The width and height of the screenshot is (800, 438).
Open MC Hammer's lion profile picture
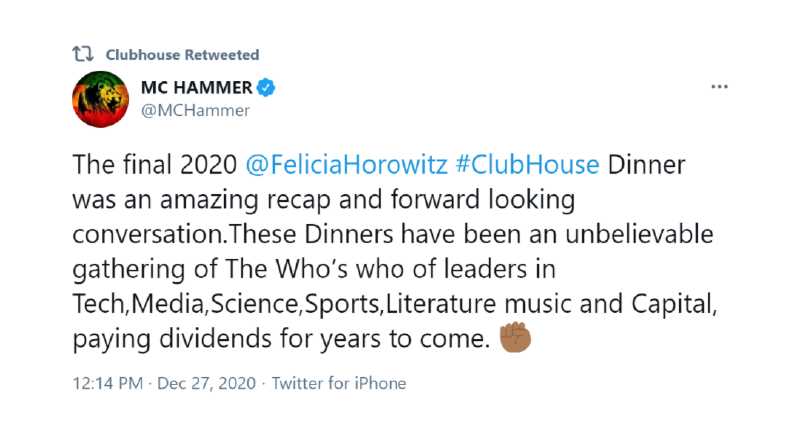[x=98, y=100]
